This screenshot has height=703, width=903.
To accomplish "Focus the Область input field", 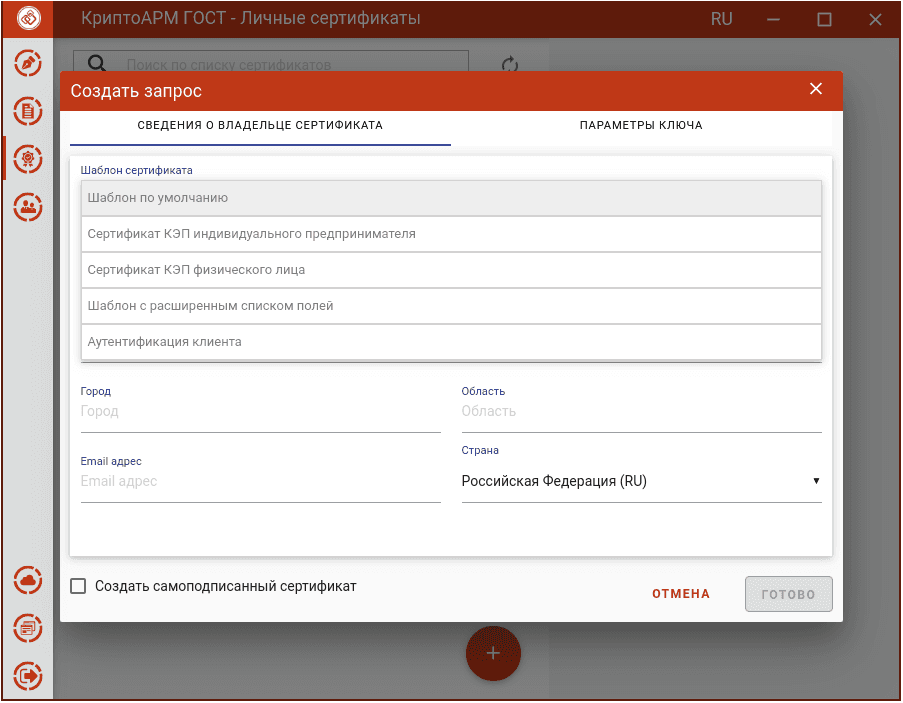I will click(642, 412).
